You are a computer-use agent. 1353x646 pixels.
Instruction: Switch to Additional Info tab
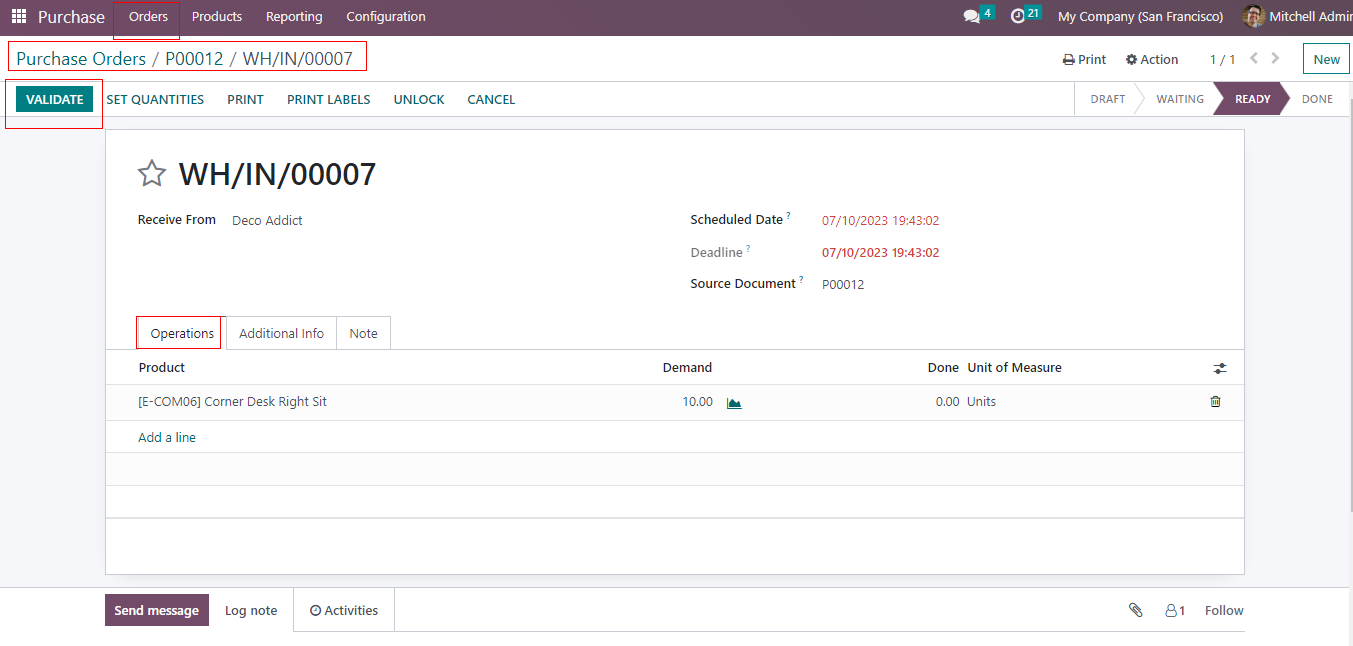pyautogui.click(x=281, y=334)
